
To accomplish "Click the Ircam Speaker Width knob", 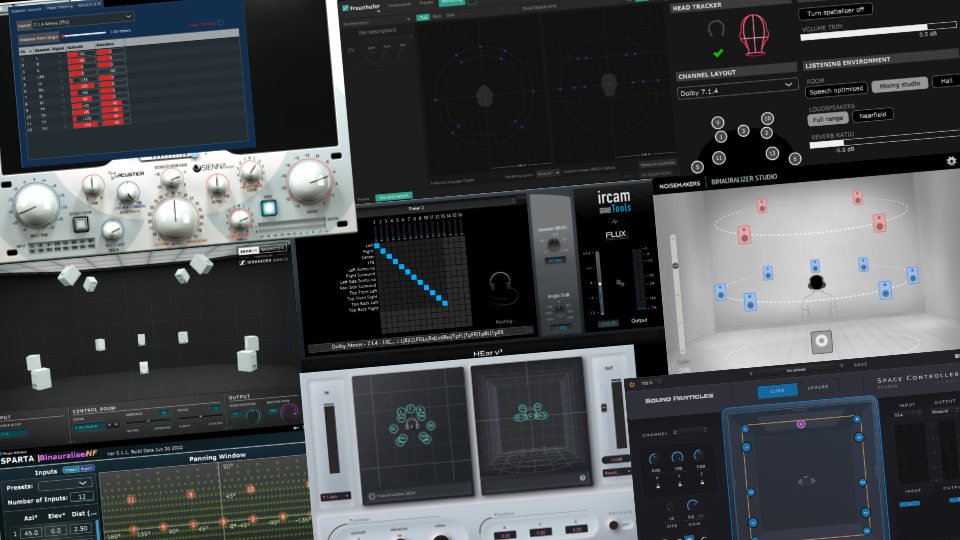I will tap(553, 244).
